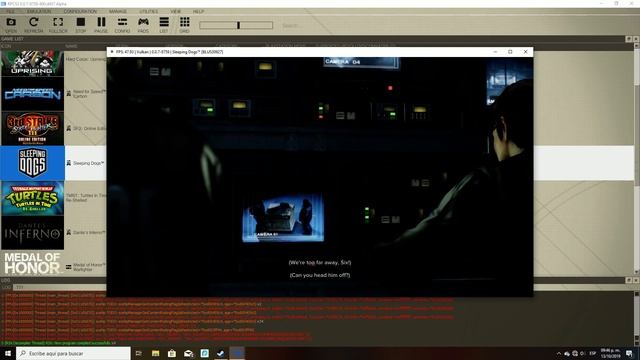This screenshot has height=360, width=640.
Task: Open the Configuration menu
Action: [x=80, y=11]
